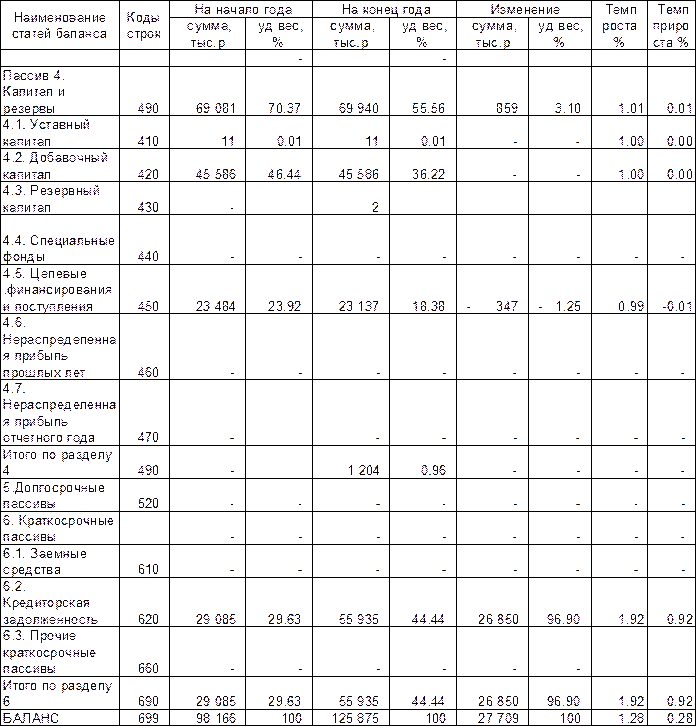Click the value 18.38

click(x=428, y=307)
